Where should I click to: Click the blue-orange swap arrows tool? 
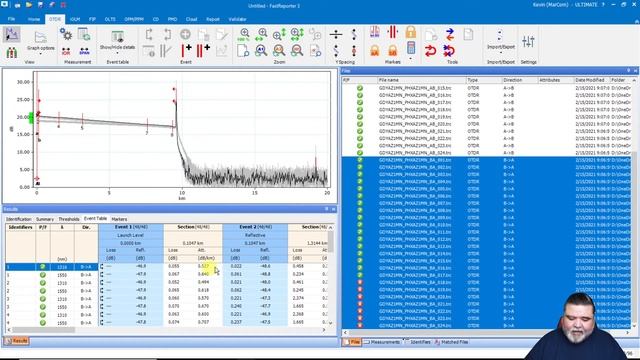pos(450,34)
